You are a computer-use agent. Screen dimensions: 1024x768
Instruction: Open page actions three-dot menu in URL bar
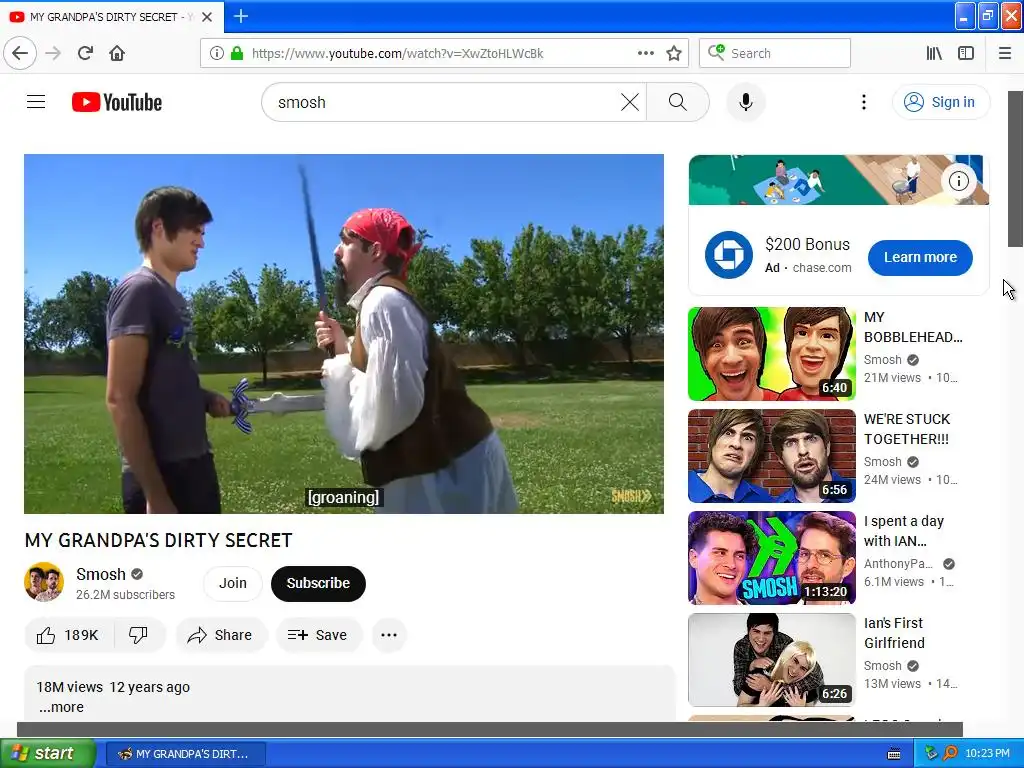[646, 53]
